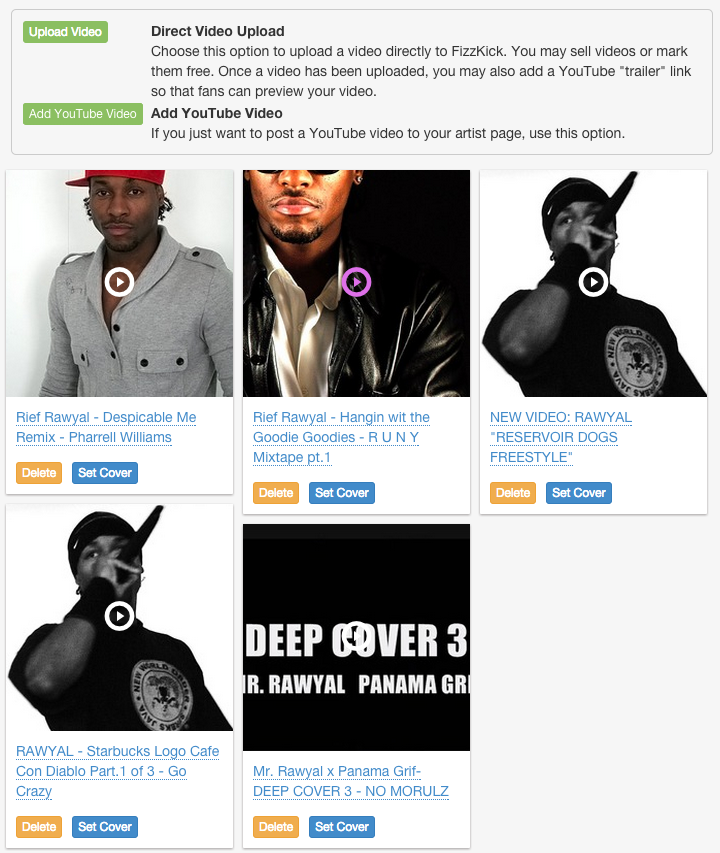The width and height of the screenshot is (720, 853).
Task: Play the Hangin wit the Goodie Goodies video
Action: 356,282
